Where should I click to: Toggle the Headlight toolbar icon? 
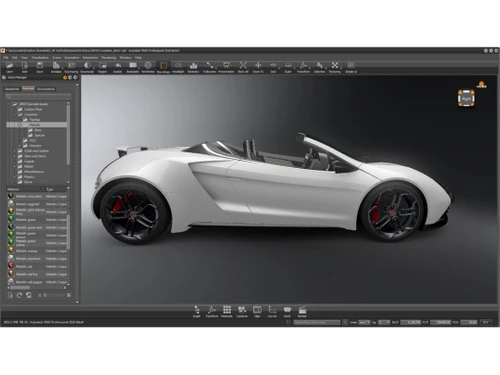pyautogui.click(x=178, y=65)
